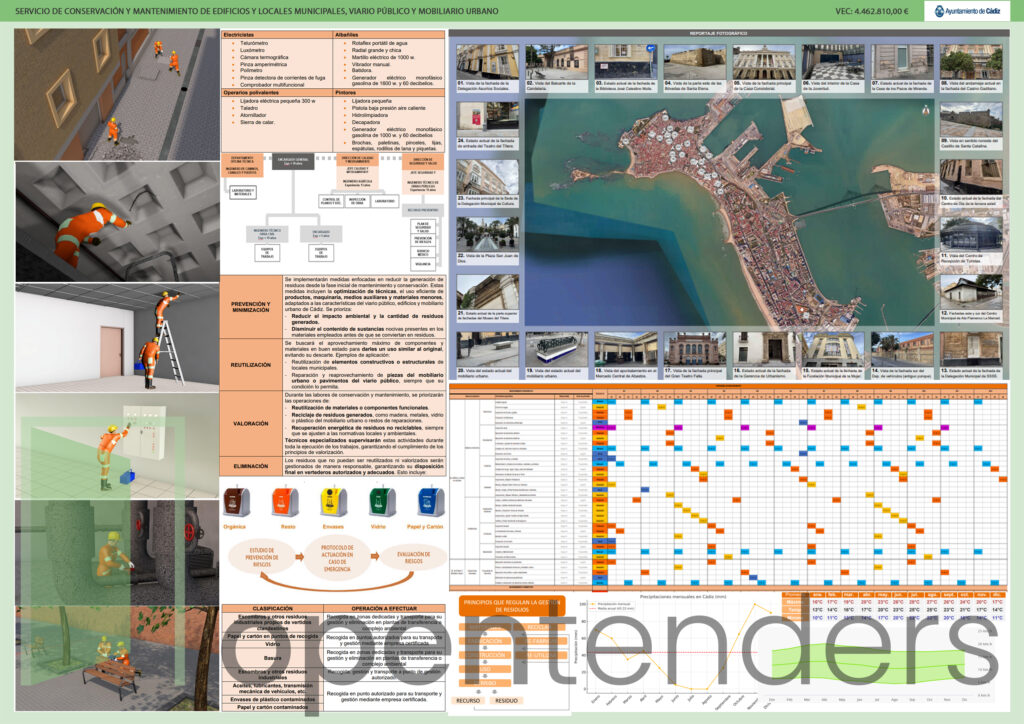
Task: Click the Protocolo de actuación en caso de emergencia oval
Action: point(337,557)
